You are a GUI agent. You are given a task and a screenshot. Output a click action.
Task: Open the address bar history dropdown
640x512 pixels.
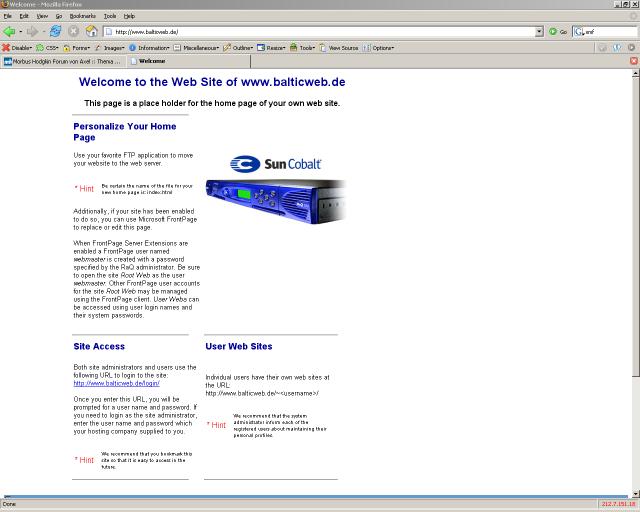(x=539, y=31)
